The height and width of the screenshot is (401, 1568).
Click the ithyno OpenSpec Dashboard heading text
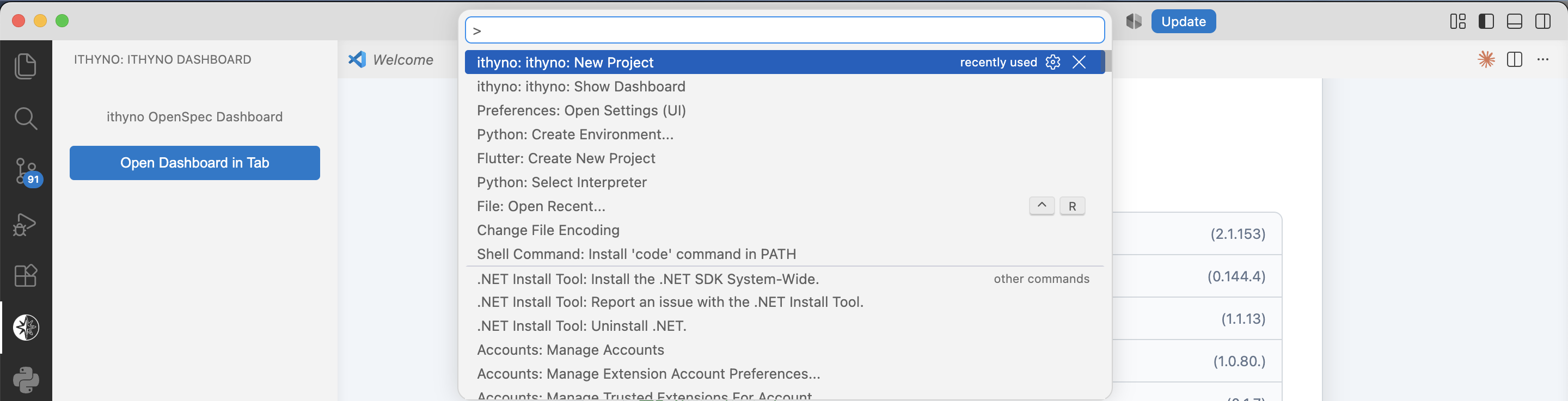[x=195, y=117]
